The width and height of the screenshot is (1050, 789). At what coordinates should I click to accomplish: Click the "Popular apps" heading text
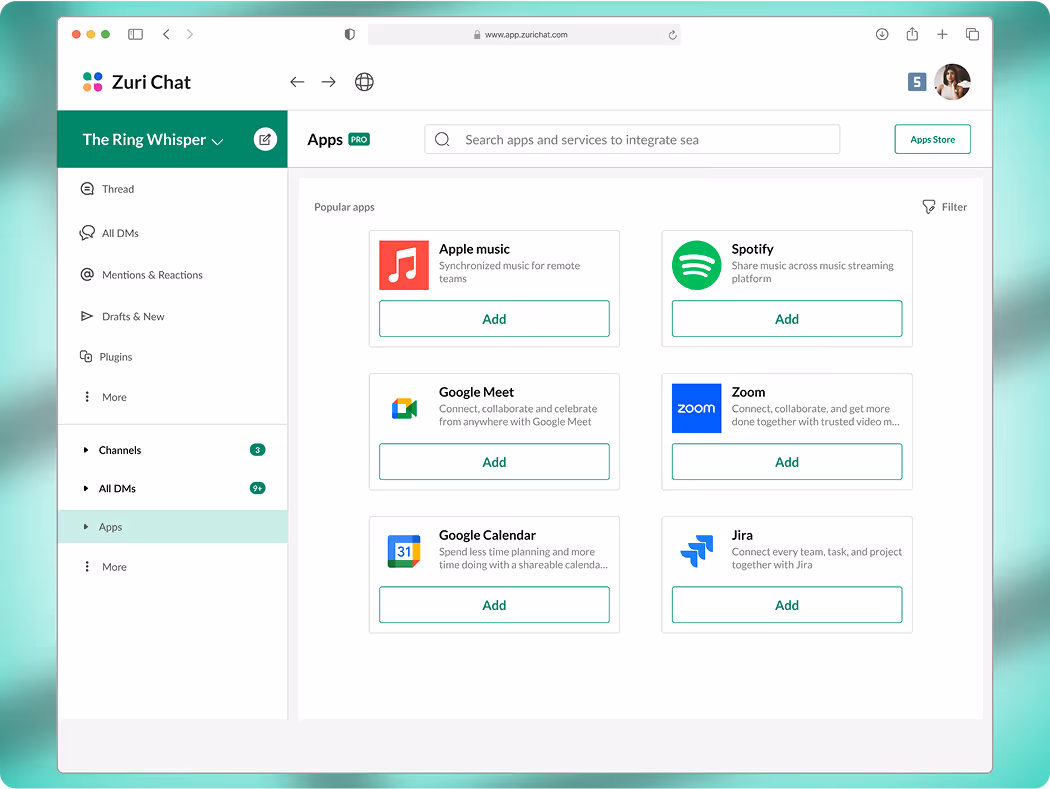coord(344,207)
